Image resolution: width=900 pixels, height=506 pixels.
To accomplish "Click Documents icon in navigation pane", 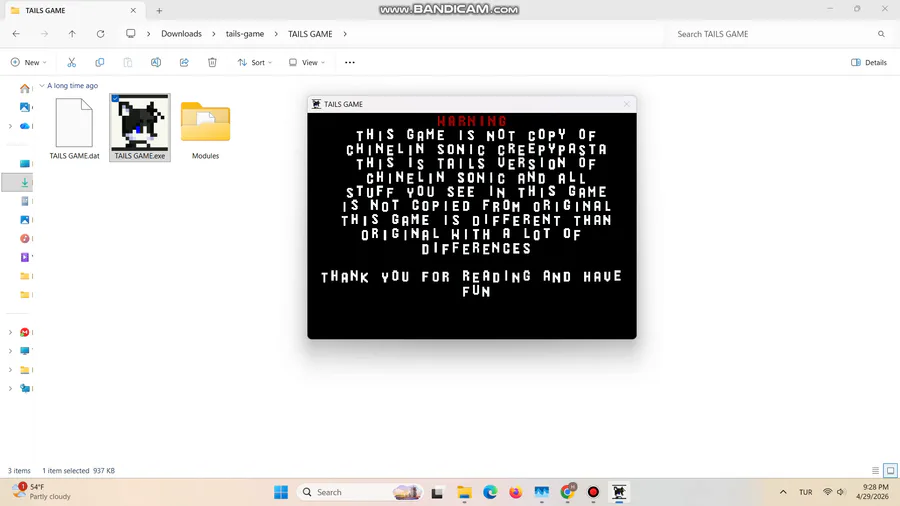I will click(25, 201).
